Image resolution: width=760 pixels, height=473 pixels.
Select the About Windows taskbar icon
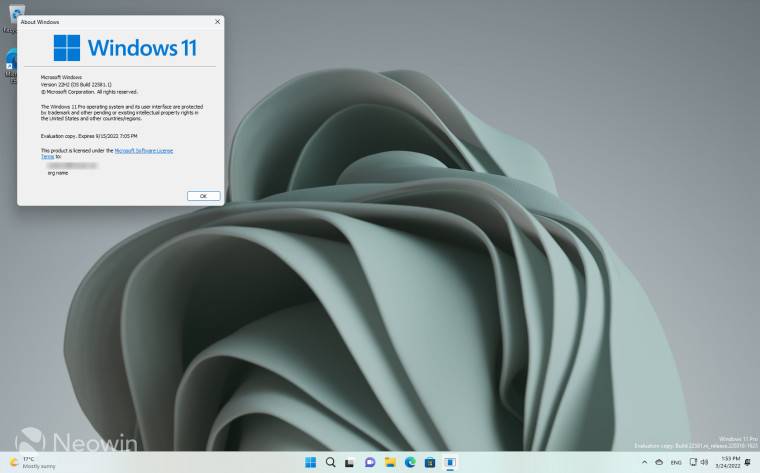click(450, 462)
